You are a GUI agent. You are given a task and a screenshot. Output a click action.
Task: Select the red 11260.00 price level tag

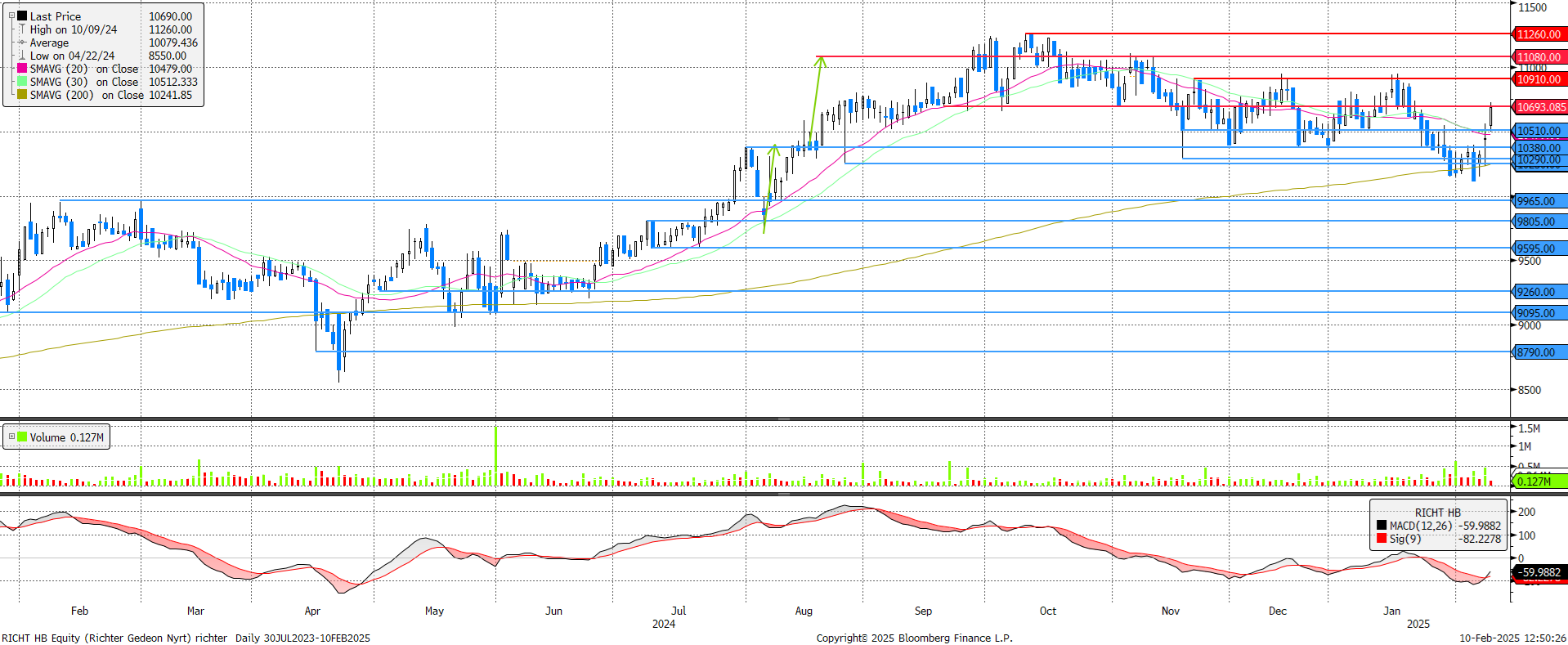click(x=1539, y=34)
